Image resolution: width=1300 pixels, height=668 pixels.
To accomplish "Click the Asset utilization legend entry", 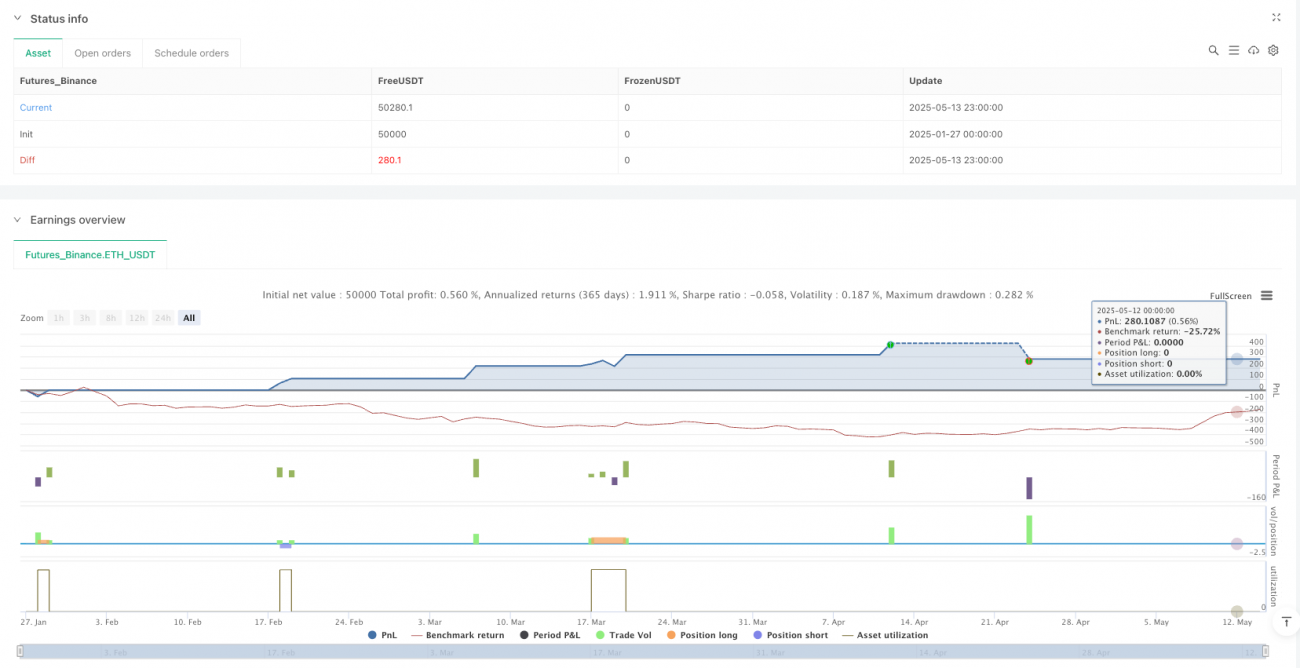I will (884, 635).
